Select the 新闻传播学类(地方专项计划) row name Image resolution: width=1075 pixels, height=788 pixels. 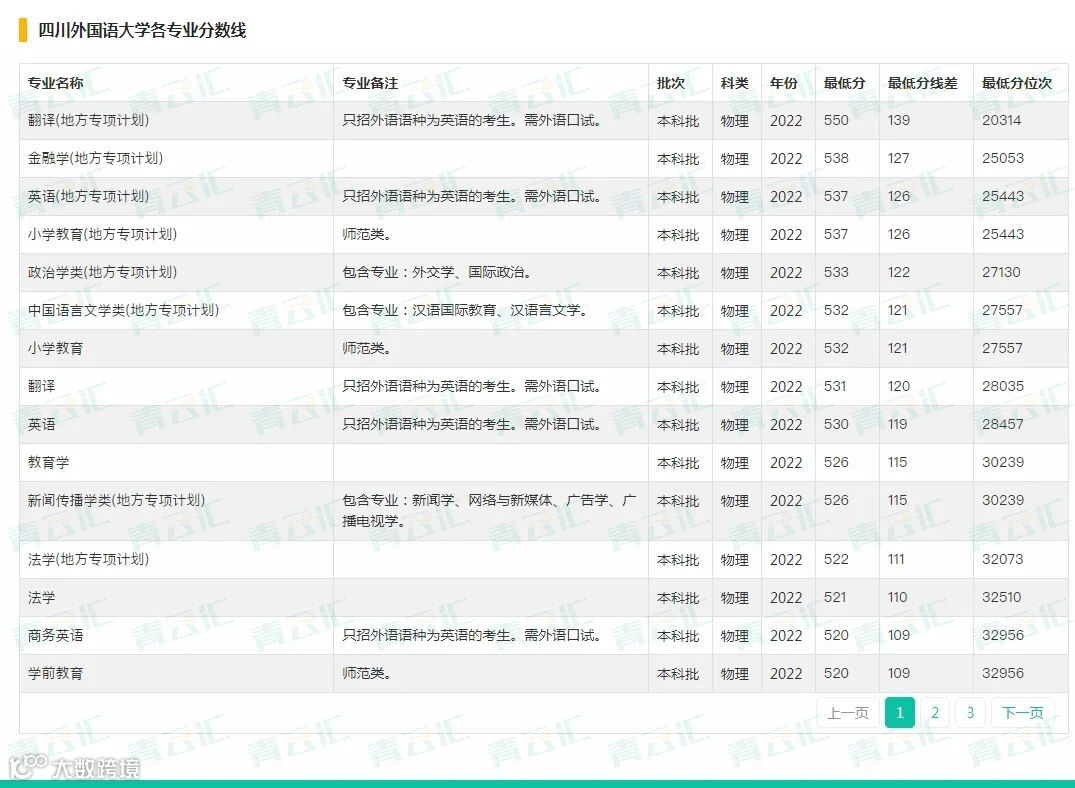click(x=117, y=501)
